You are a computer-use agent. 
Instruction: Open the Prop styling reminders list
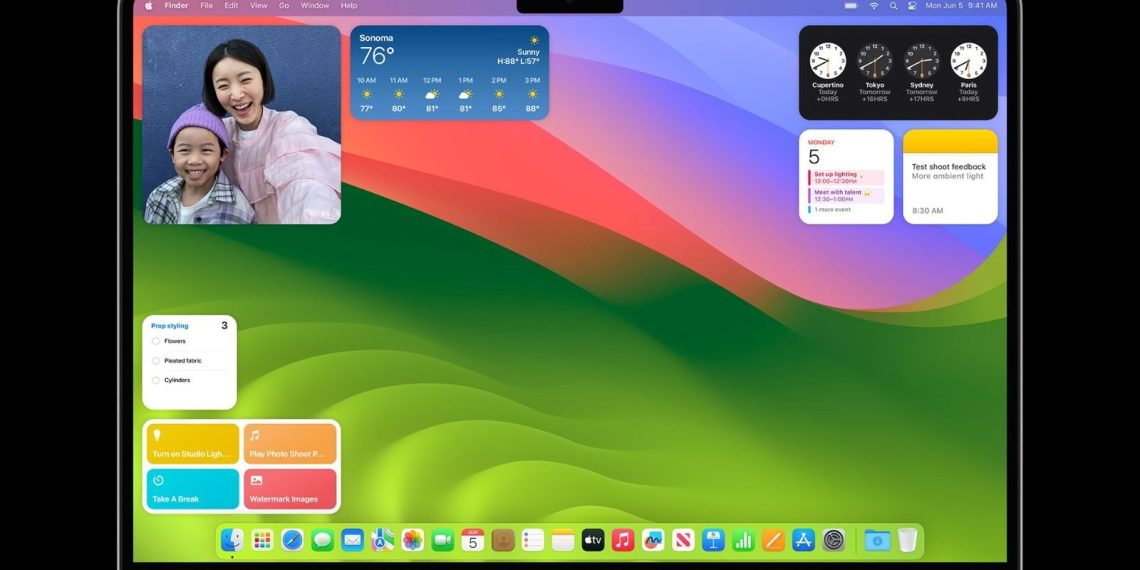(169, 326)
